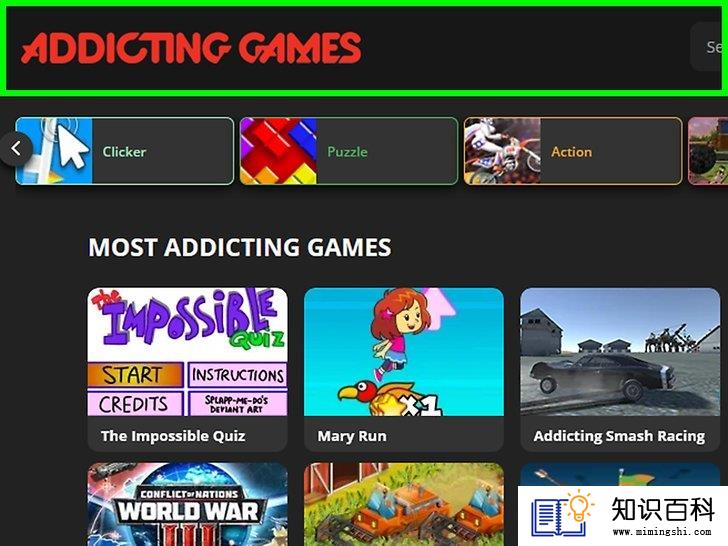This screenshot has height=546, width=728.
Task: Open the farm tractor game thumbnail
Action: (404, 504)
